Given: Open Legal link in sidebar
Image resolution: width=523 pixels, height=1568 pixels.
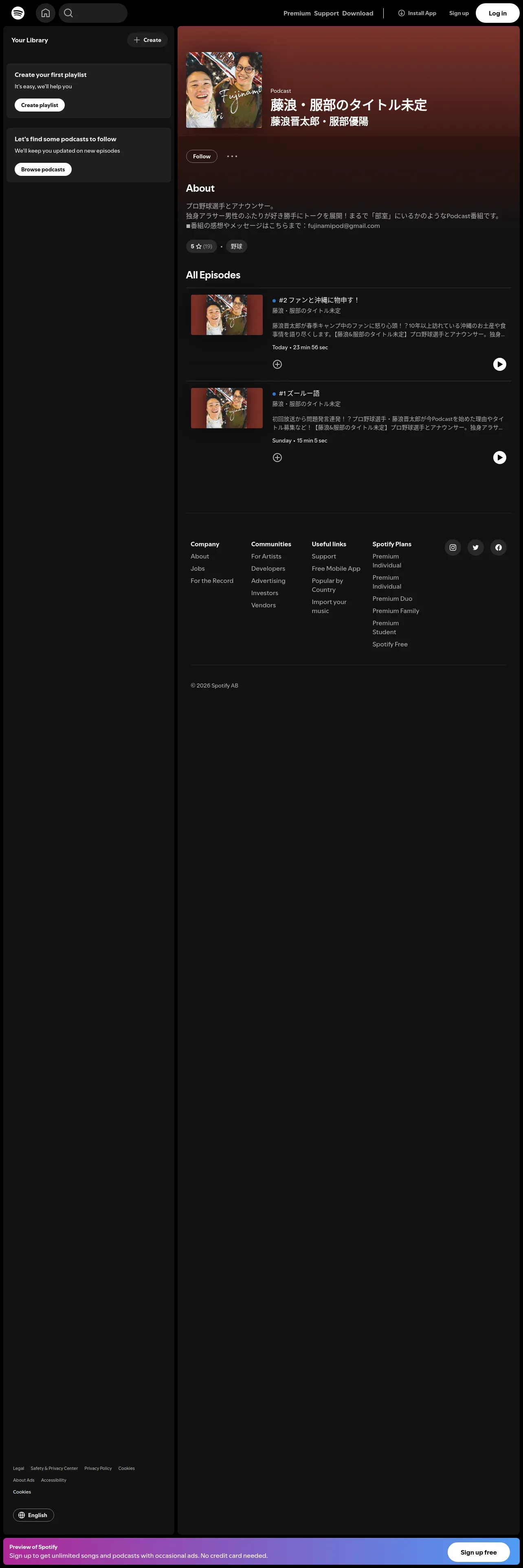Looking at the screenshot, I should pos(18,1468).
